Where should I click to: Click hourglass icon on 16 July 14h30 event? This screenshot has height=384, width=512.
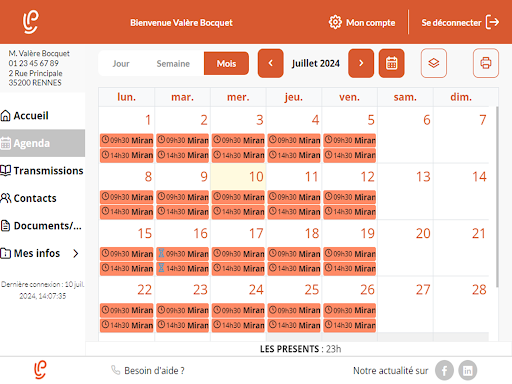[161, 268]
